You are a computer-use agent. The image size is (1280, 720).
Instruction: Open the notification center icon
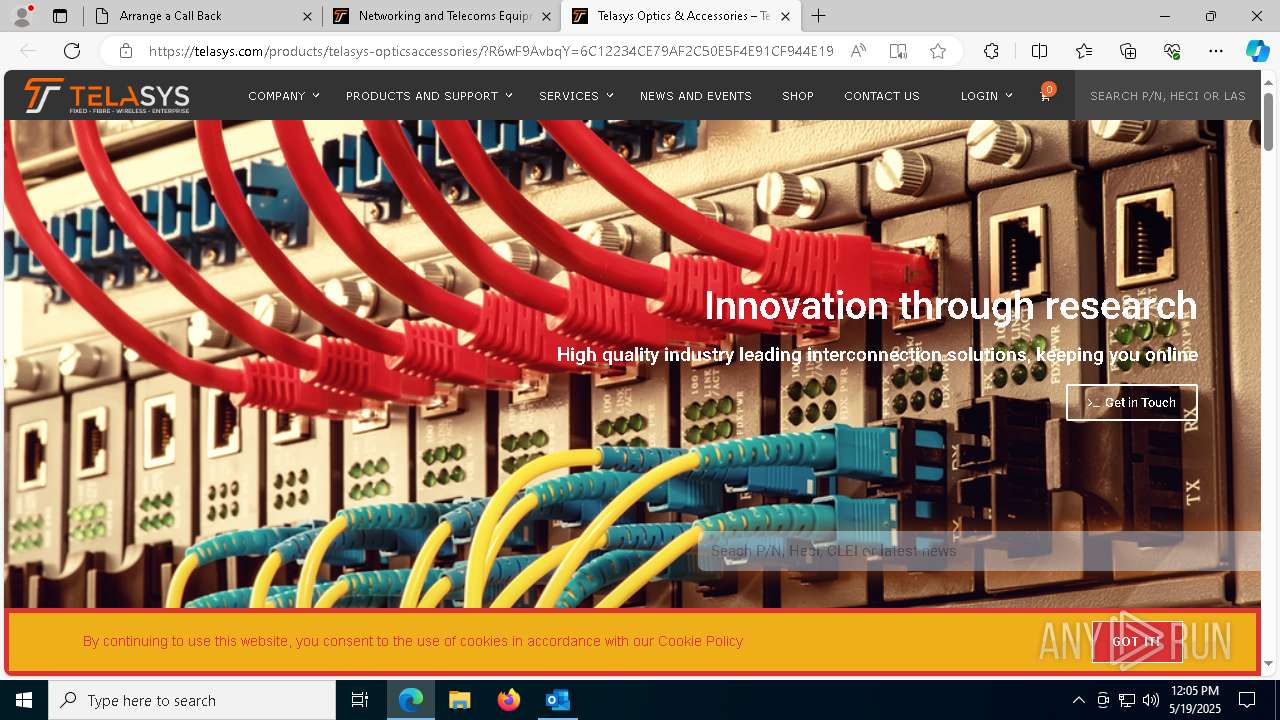(x=1247, y=700)
